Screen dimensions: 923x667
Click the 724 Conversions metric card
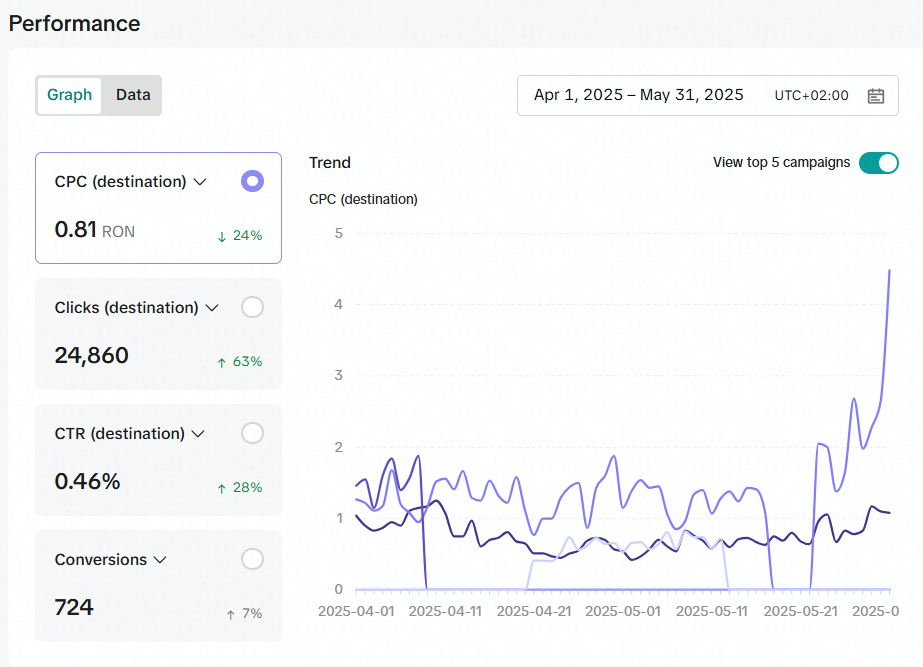coord(158,586)
